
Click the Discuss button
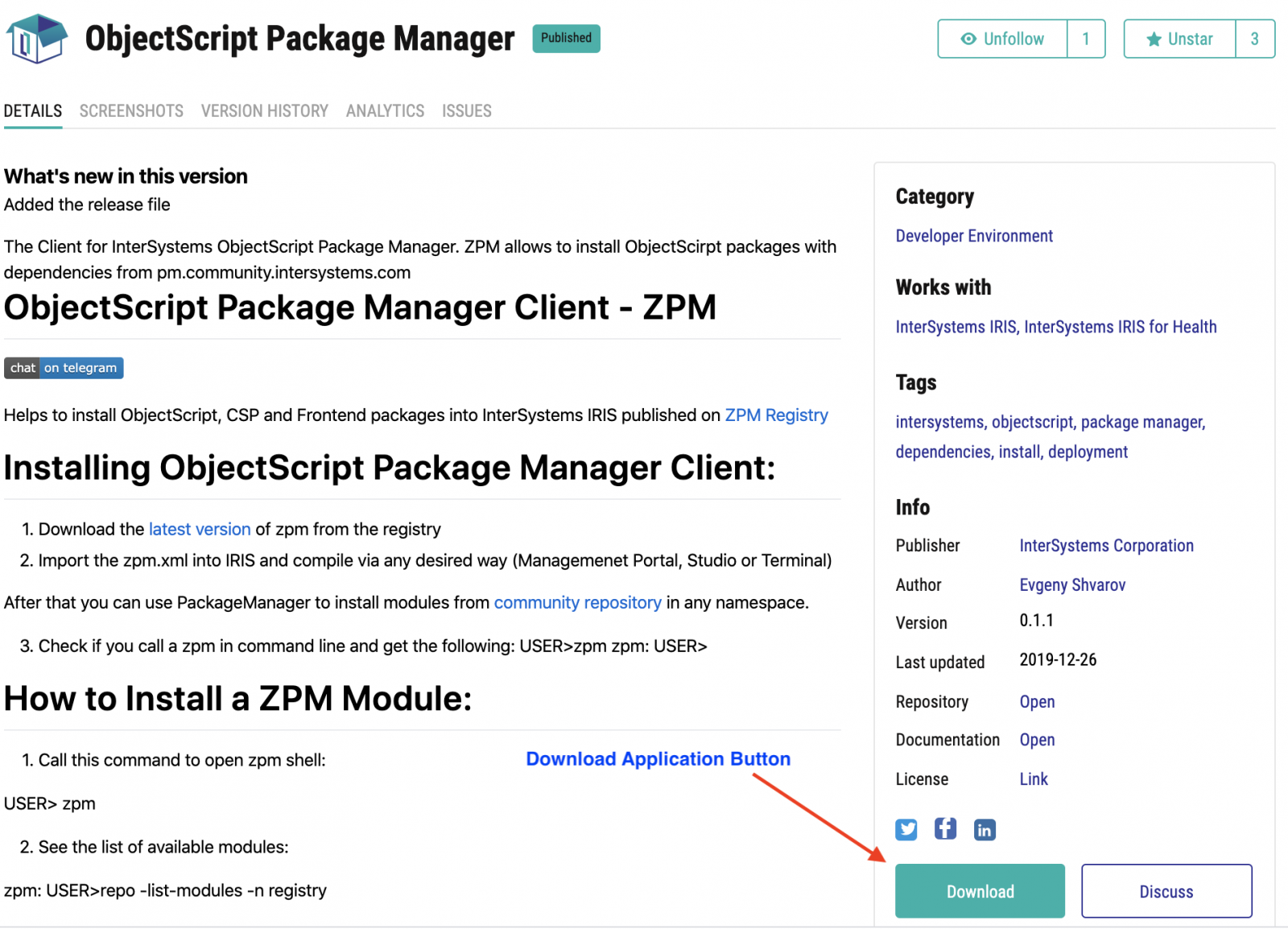click(1166, 891)
